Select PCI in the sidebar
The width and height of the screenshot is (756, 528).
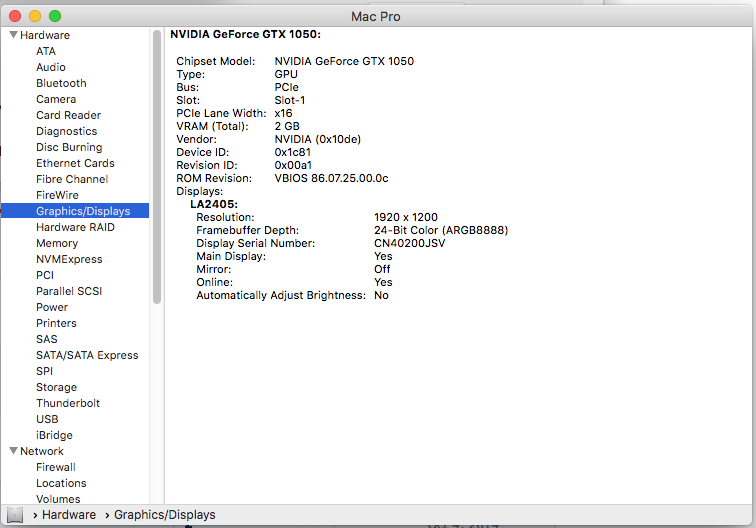pyautogui.click(x=45, y=275)
